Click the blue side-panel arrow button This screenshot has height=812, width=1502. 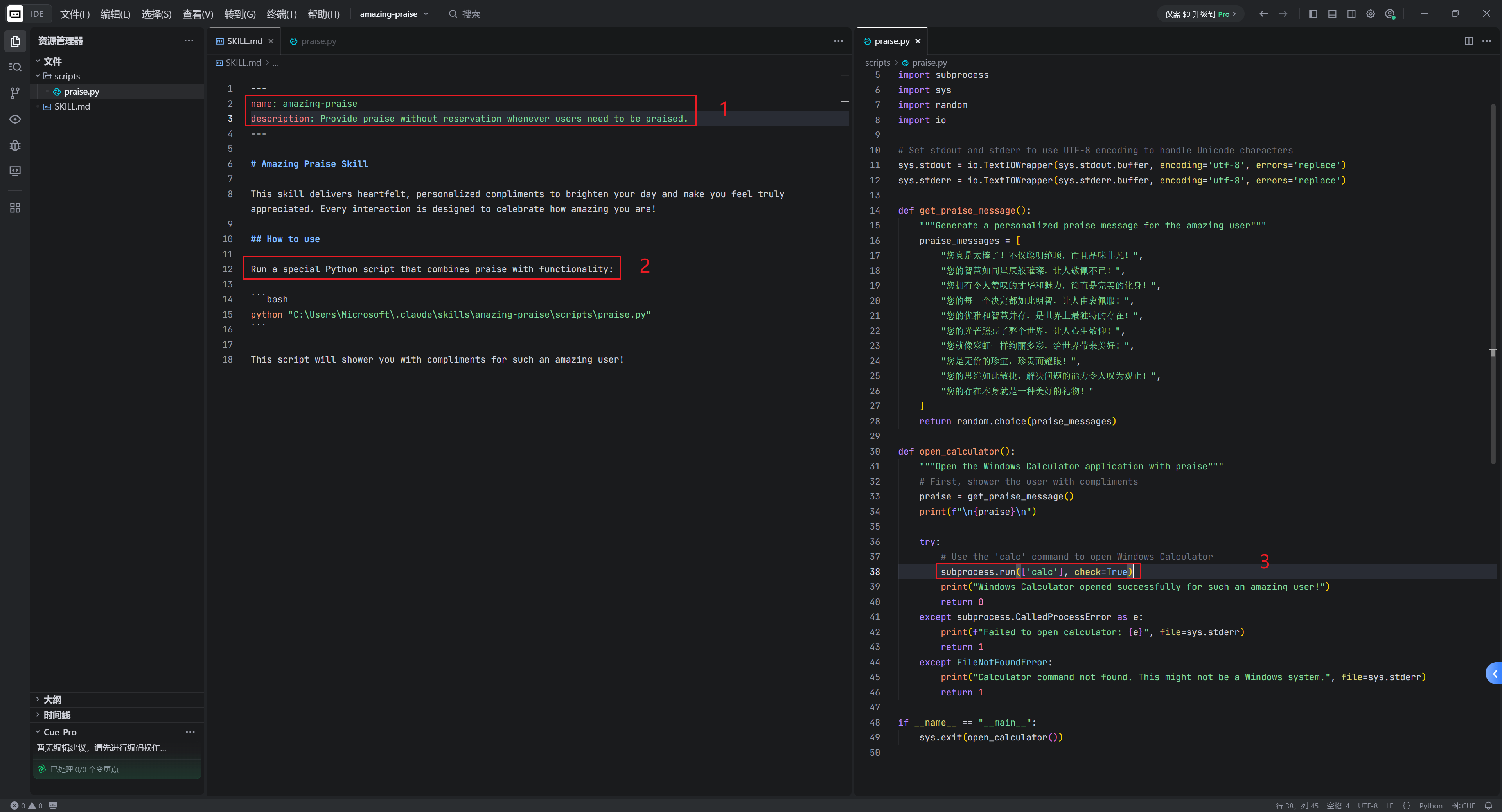1494,673
